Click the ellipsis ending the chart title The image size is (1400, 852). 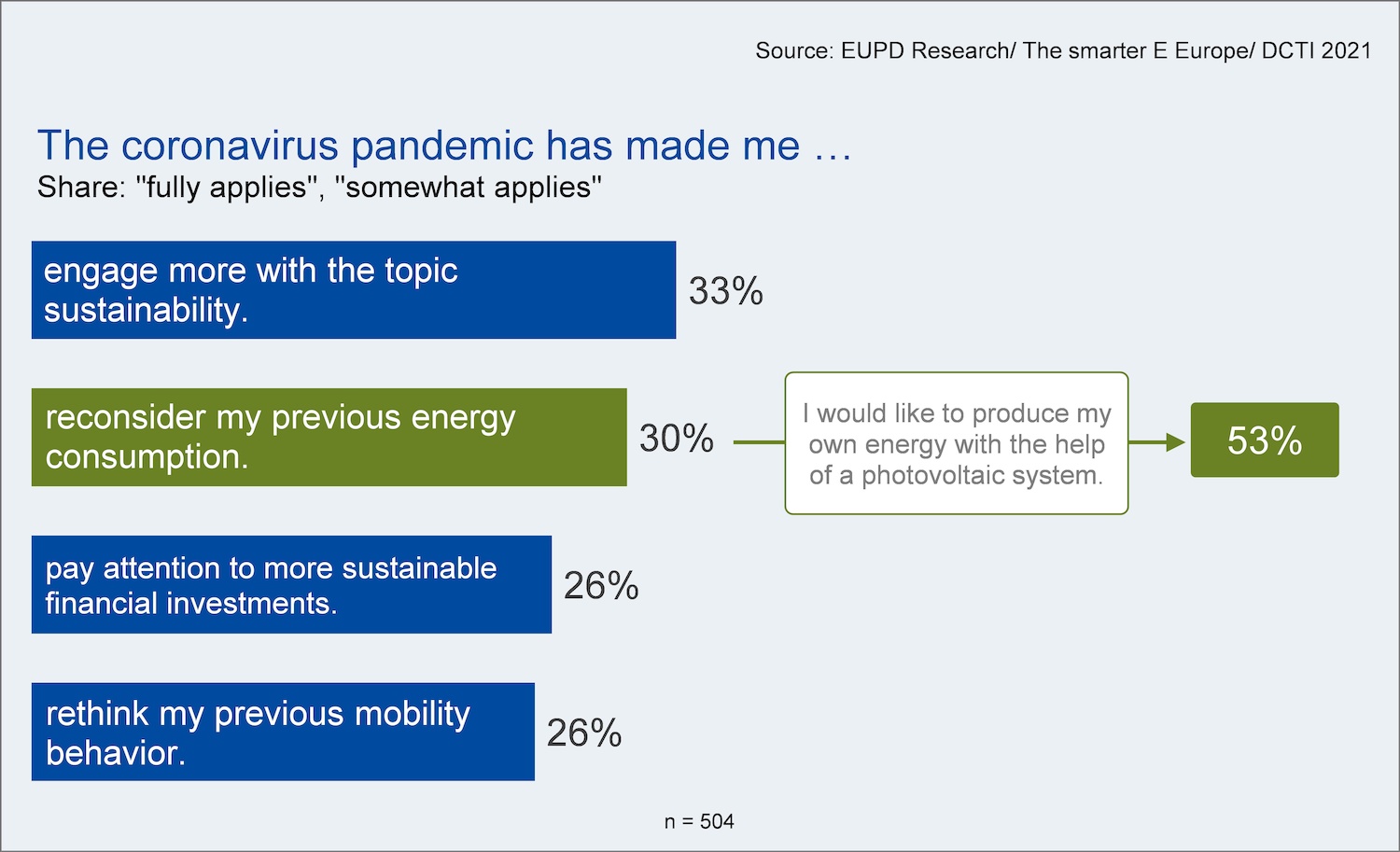click(833, 147)
